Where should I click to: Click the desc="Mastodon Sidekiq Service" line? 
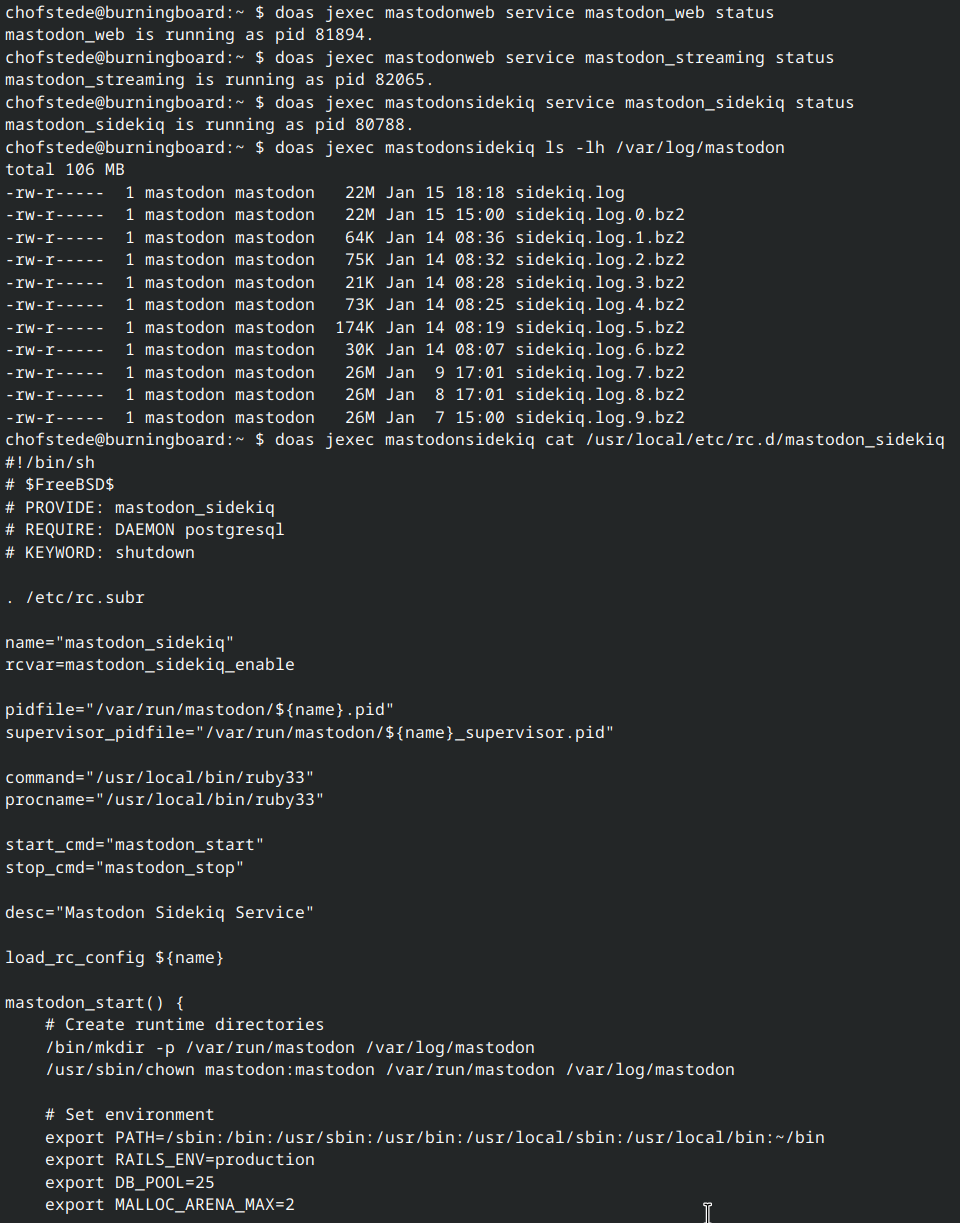(160, 912)
